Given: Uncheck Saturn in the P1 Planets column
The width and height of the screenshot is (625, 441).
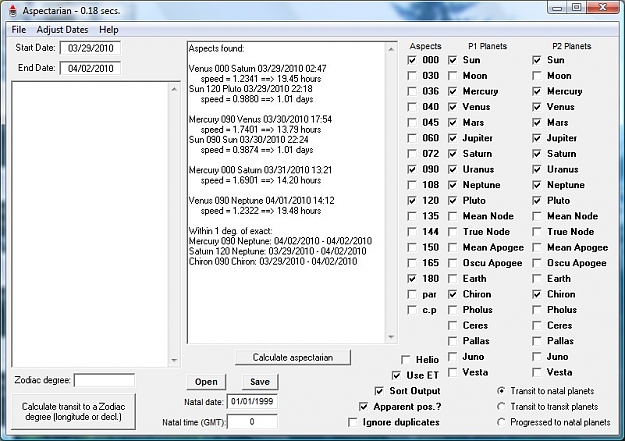Looking at the screenshot, I should click(452, 154).
